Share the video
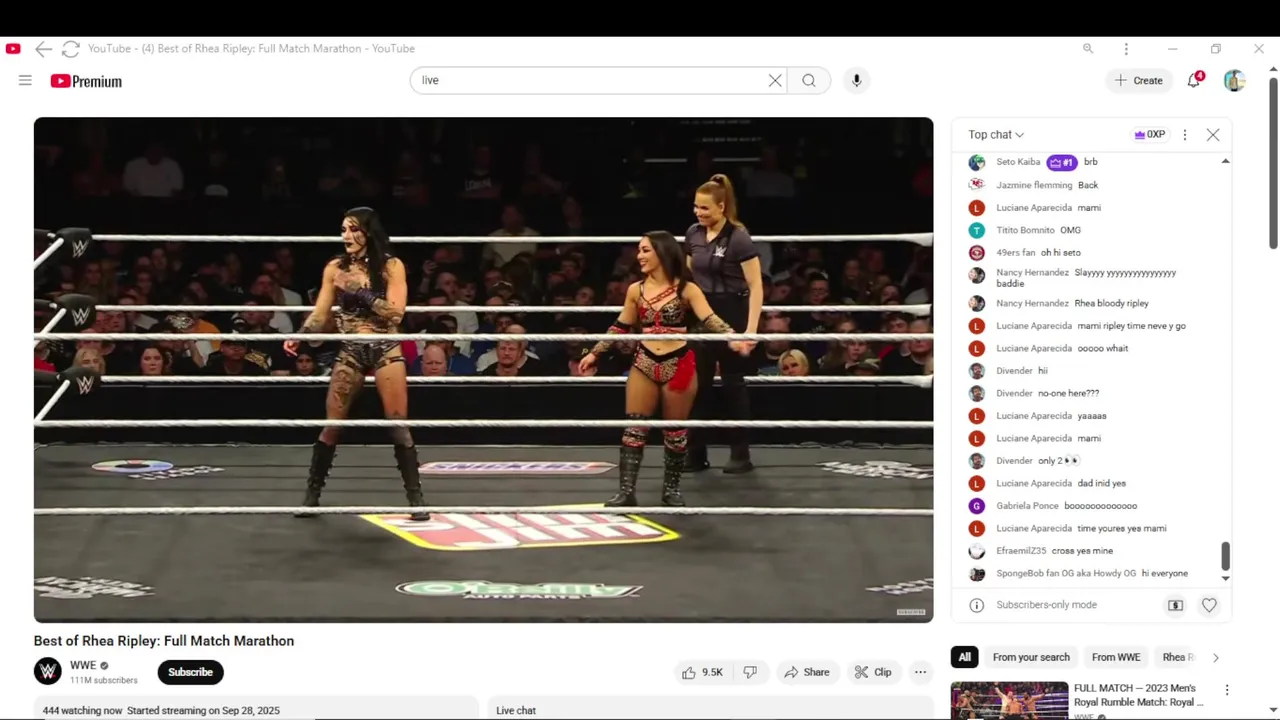The height and width of the screenshot is (720, 1280). pyautogui.click(x=807, y=672)
